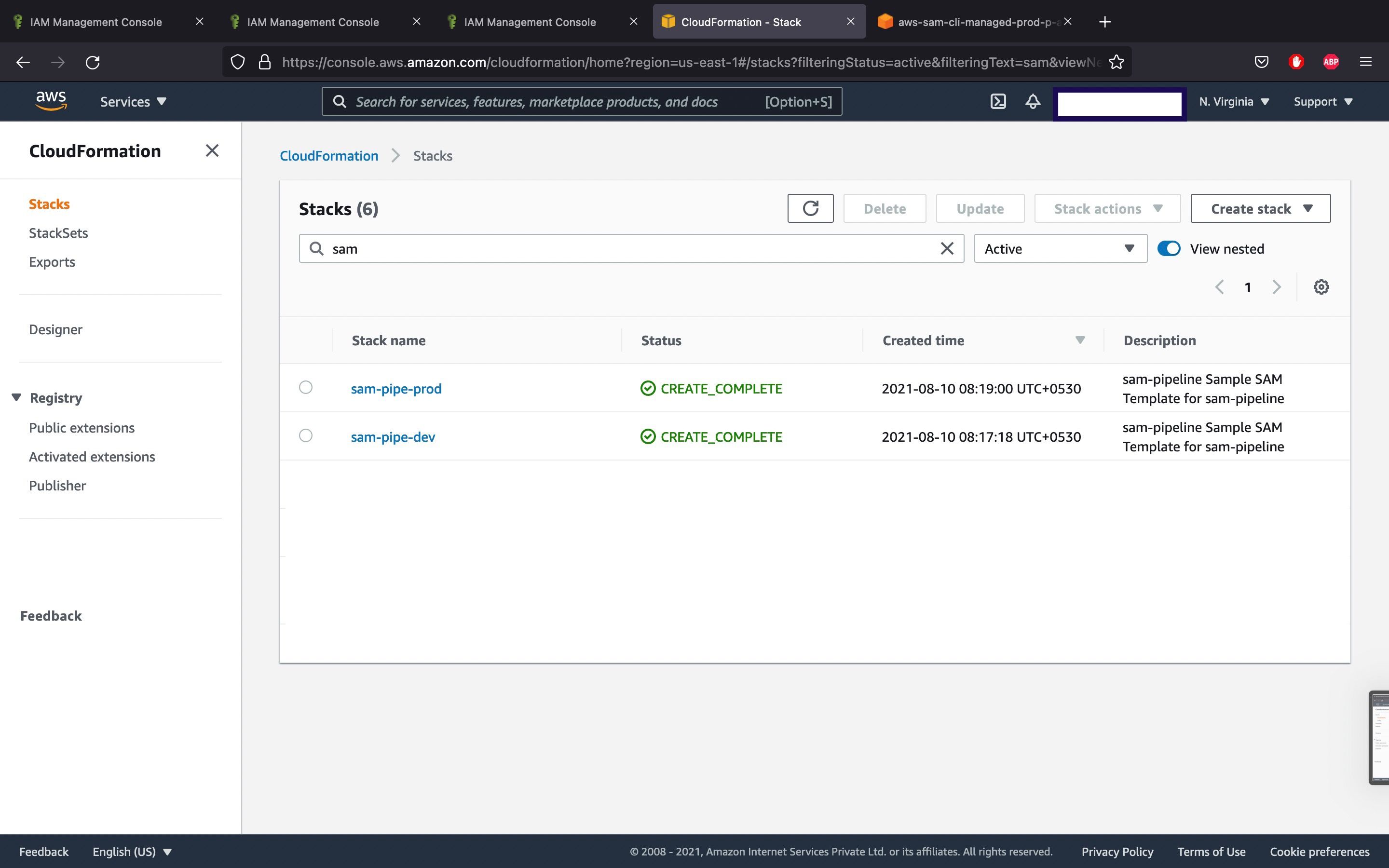Open the Support dropdown
The image size is (1389, 868).
[1322, 102]
